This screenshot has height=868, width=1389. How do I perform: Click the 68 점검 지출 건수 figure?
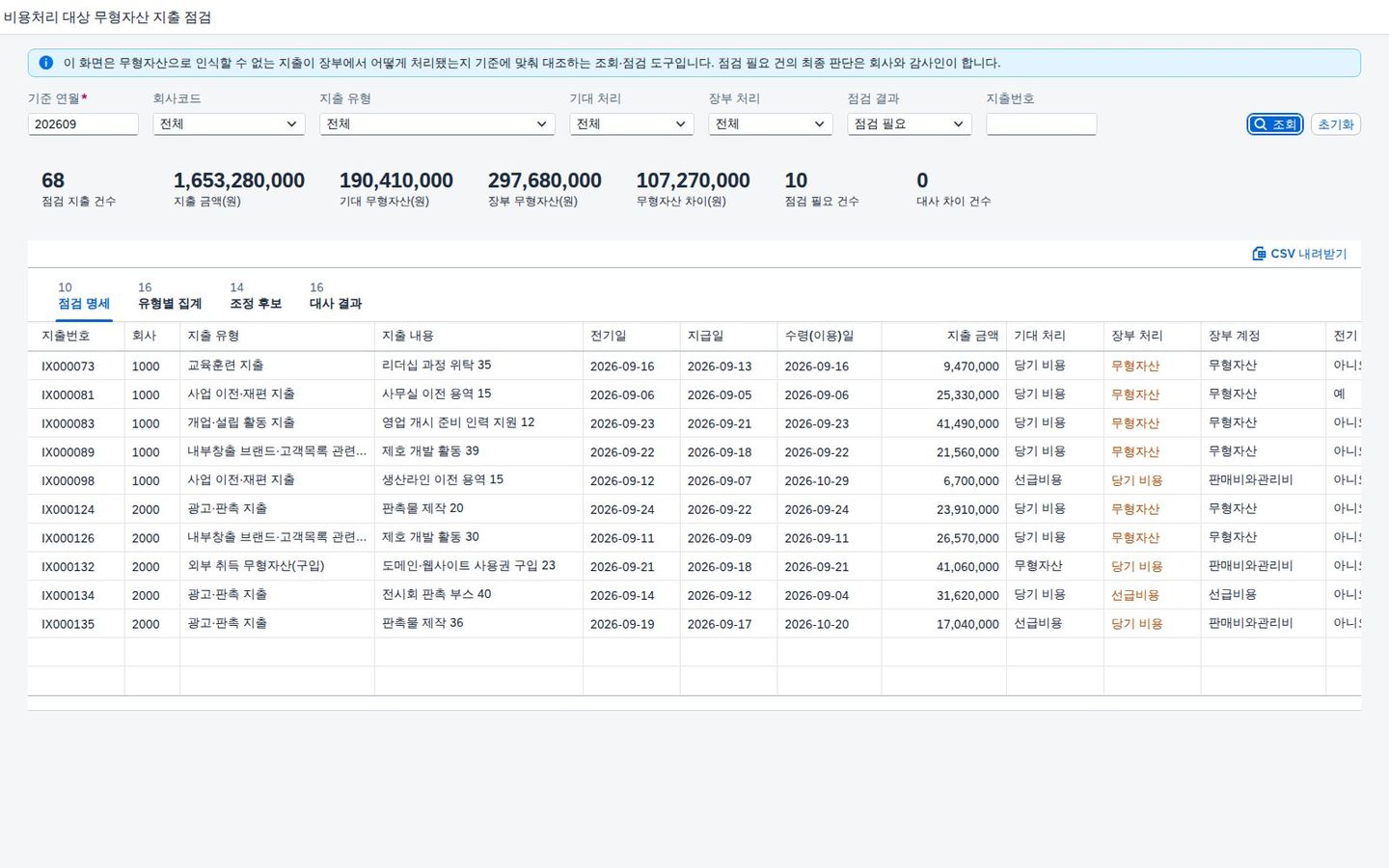point(53,181)
